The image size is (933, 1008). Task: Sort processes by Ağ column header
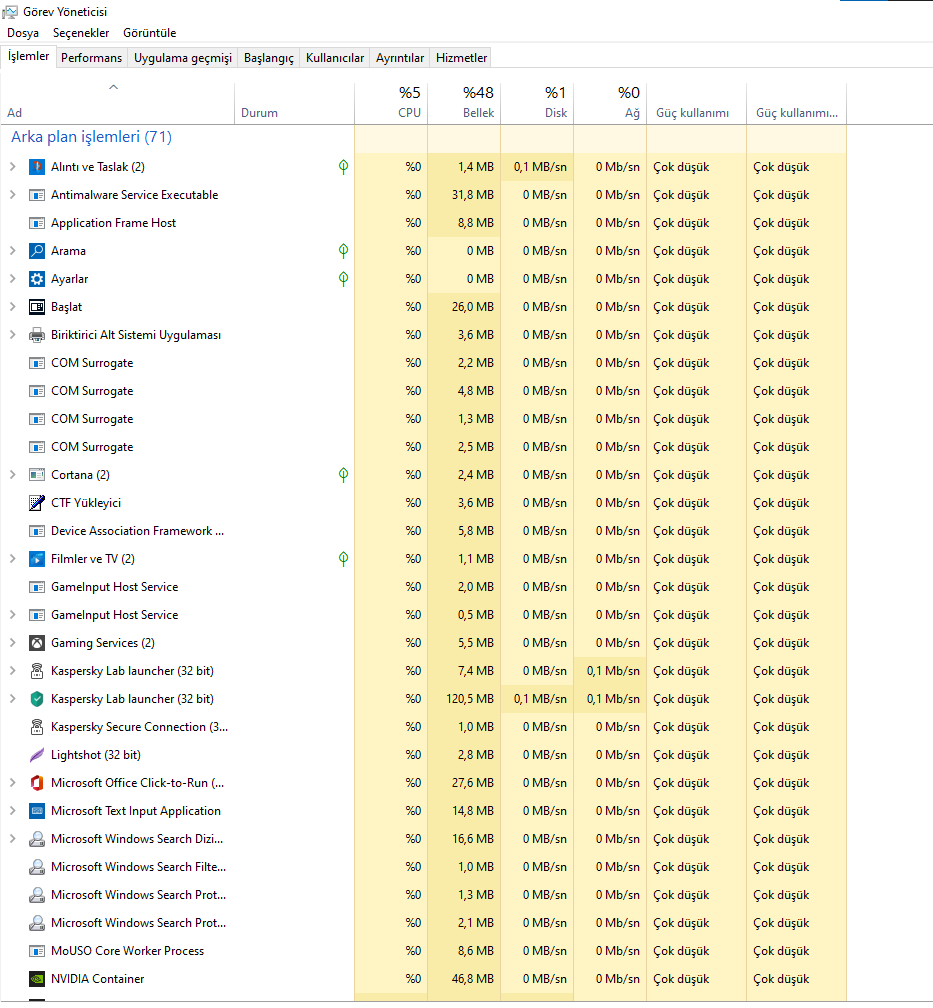click(610, 103)
